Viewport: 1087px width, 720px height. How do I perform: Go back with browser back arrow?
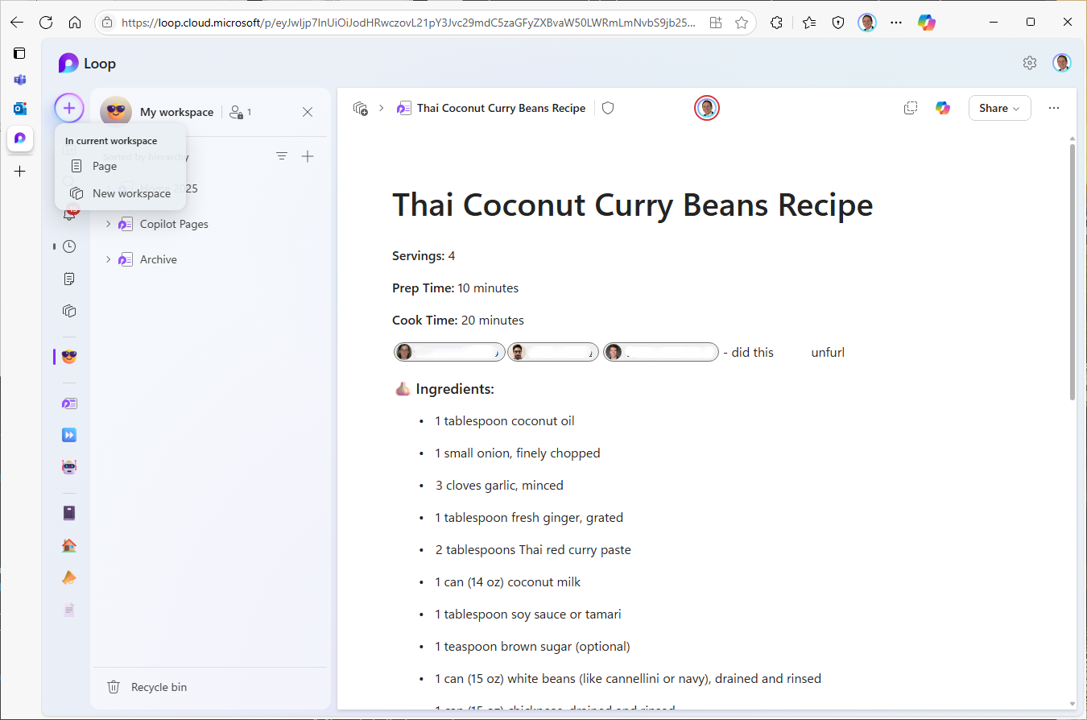click(17, 23)
